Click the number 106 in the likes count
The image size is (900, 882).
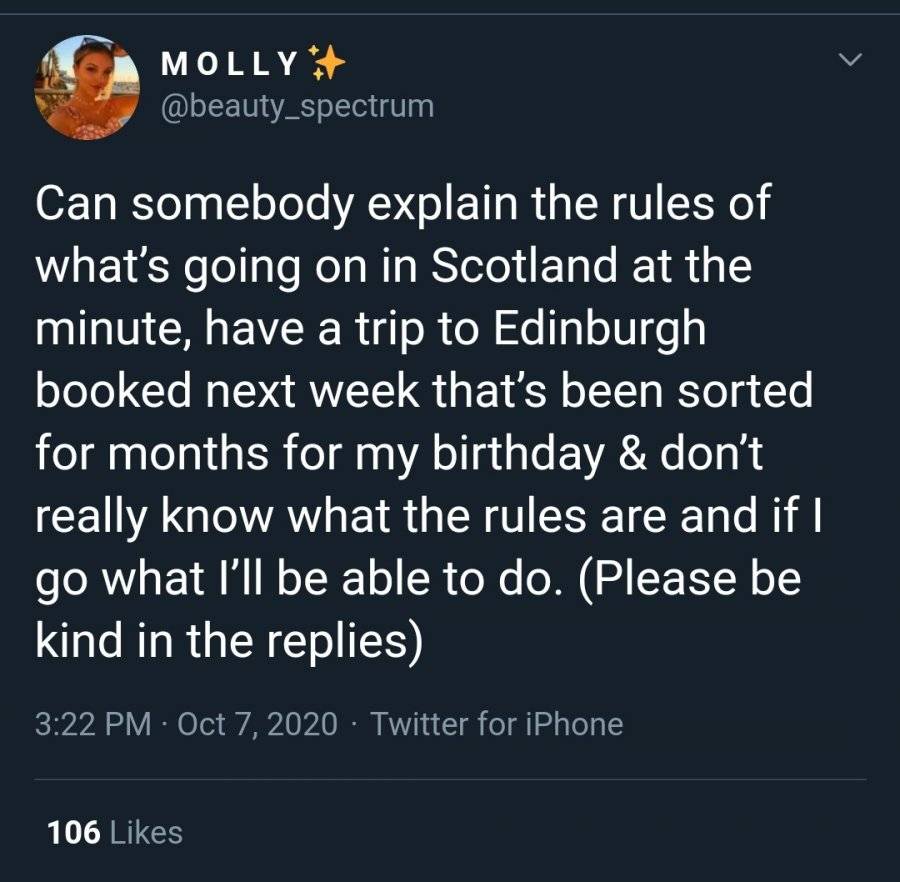click(73, 833)
